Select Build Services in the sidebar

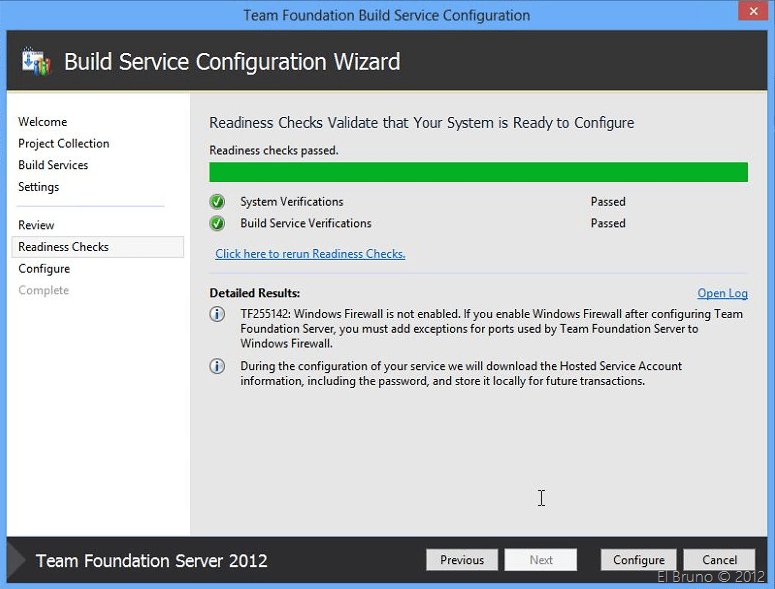click(53, 165)
